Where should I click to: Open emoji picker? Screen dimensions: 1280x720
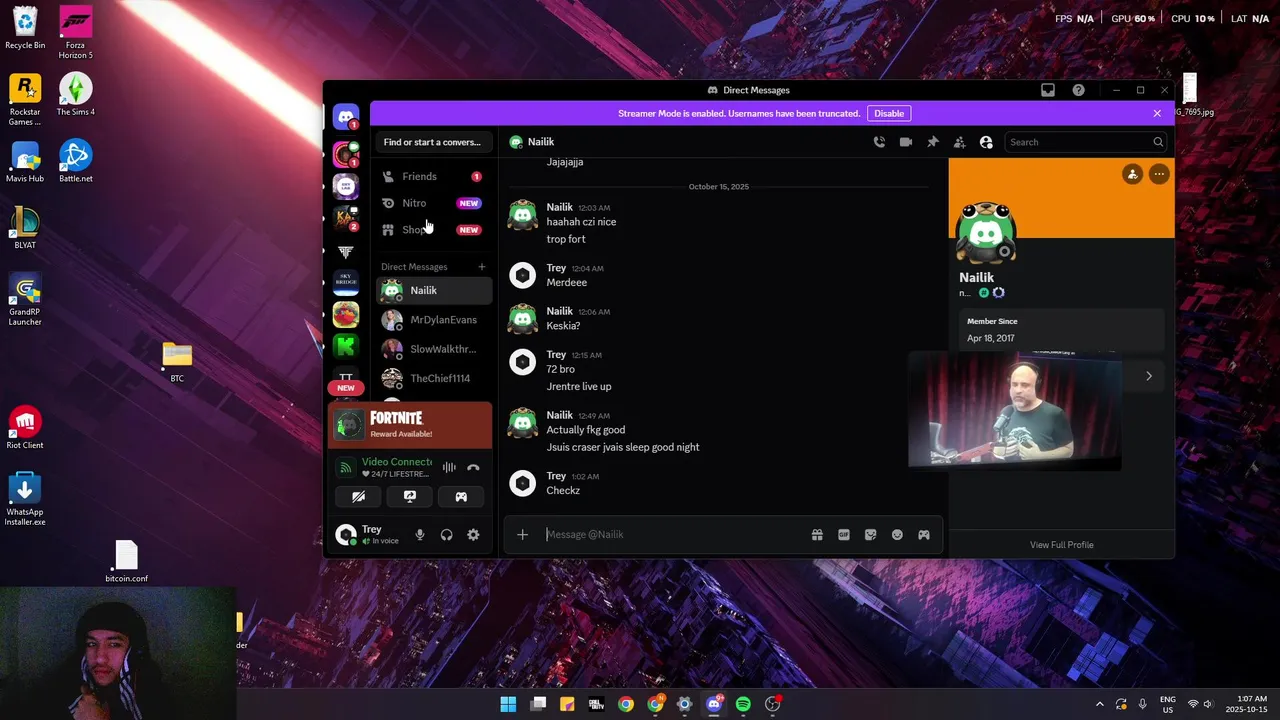coord(897,535)
